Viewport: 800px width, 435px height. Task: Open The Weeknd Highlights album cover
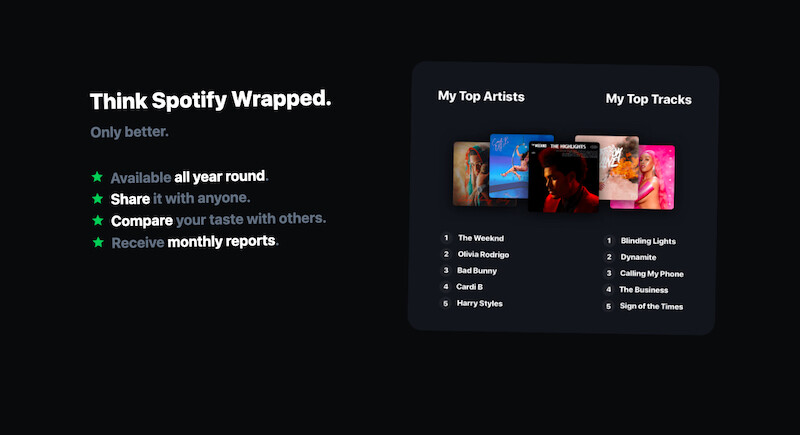[563, 177]
